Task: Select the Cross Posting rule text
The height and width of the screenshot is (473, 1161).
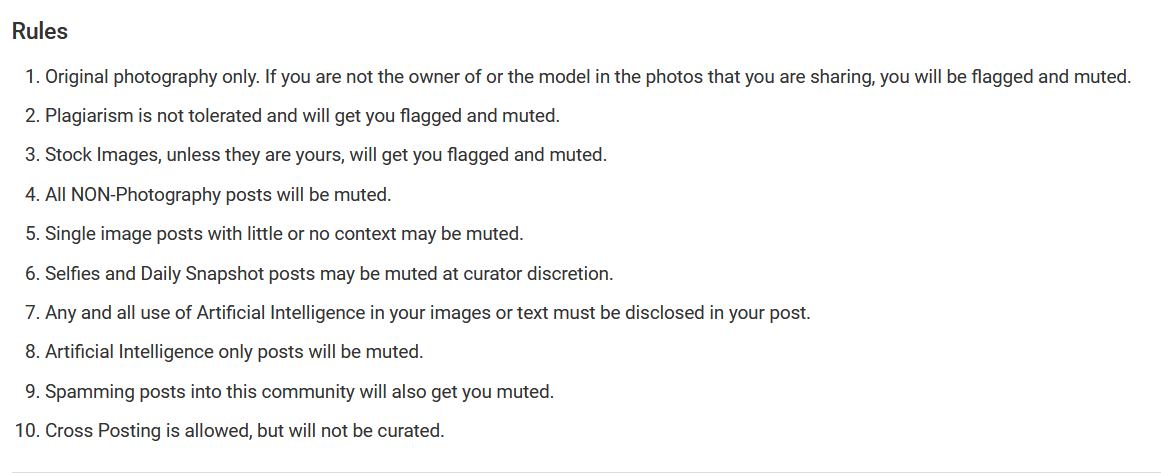Action: [x=244, y=431]
